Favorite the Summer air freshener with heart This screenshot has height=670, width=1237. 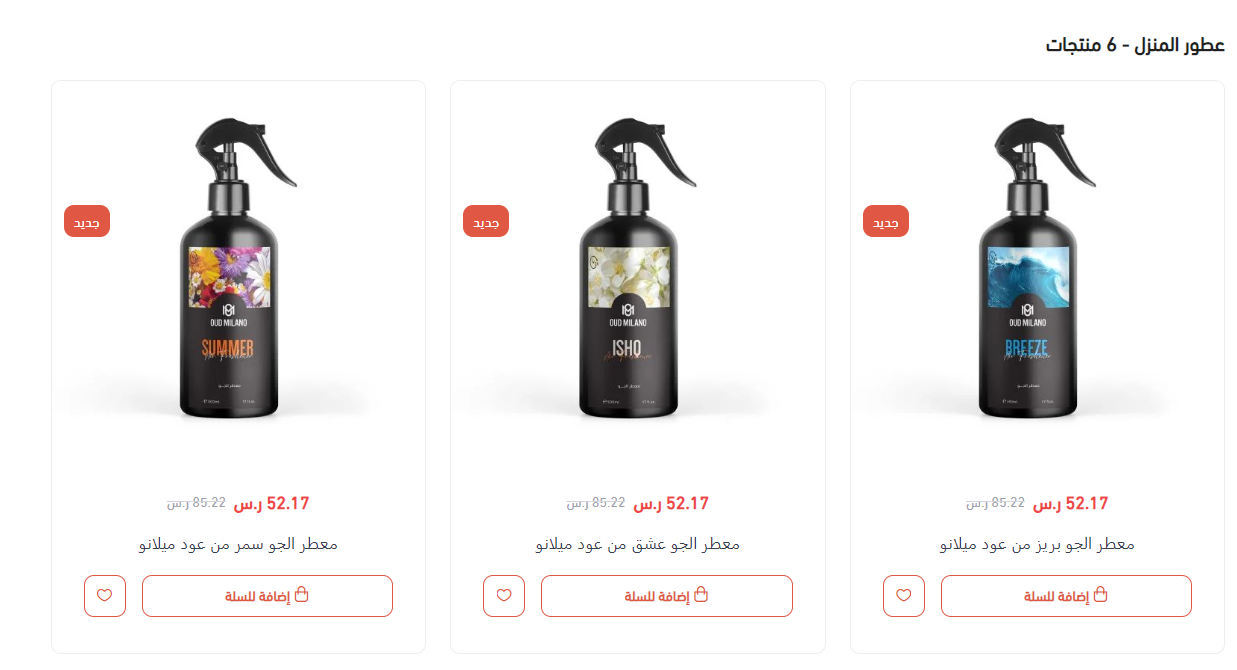coord(105,596)
